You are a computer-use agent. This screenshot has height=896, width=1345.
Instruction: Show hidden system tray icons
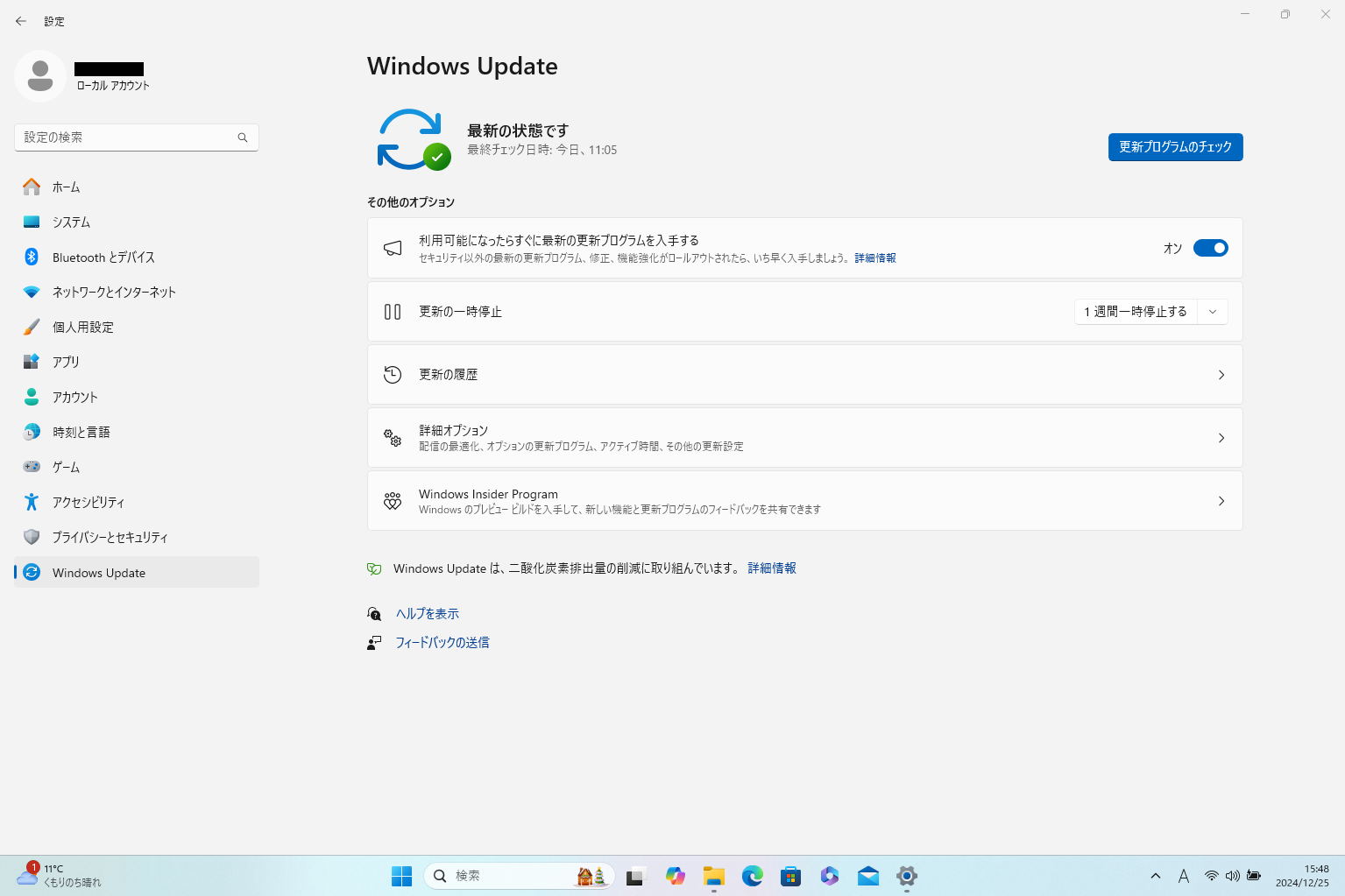(x=1155, y=876)
